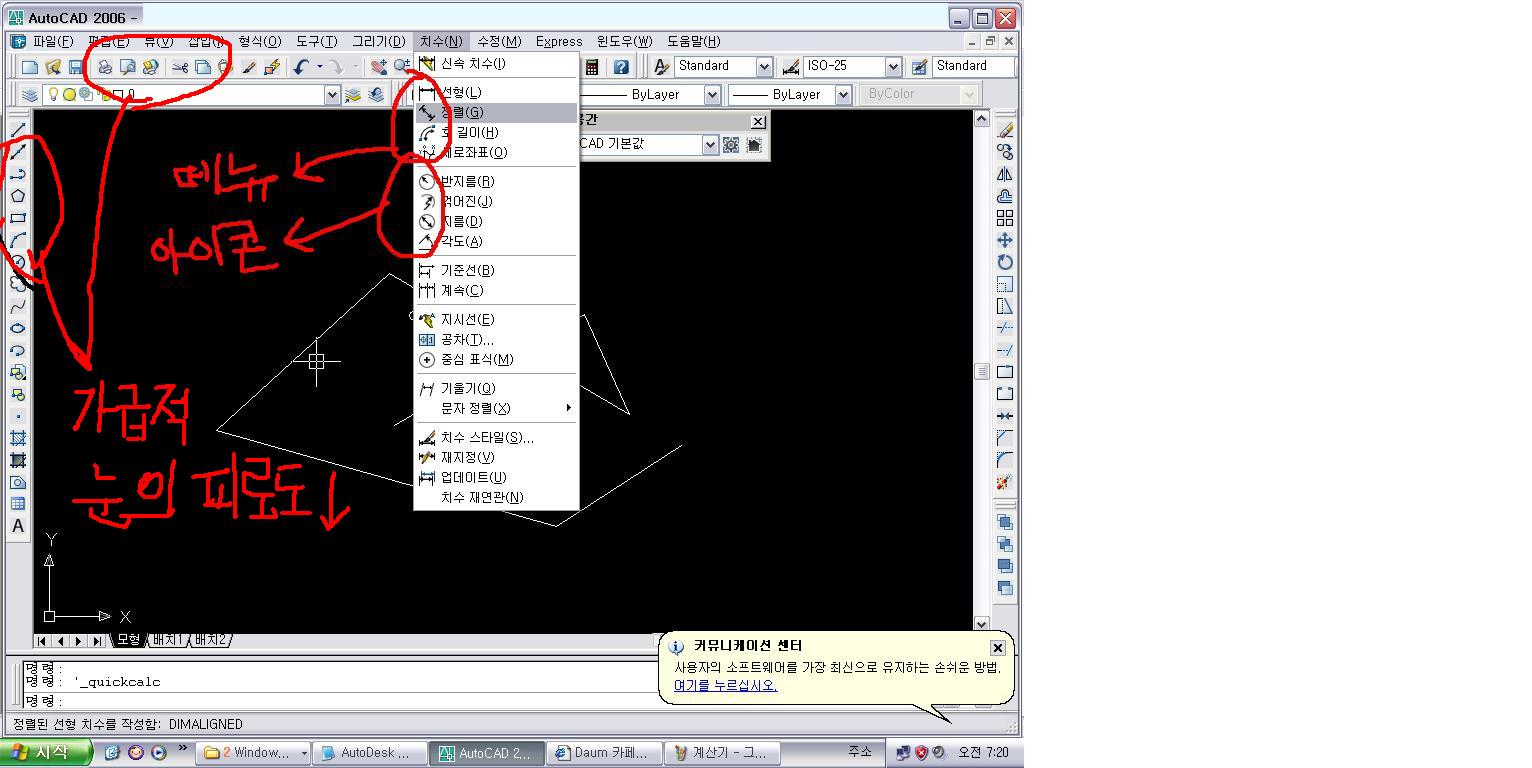Switch to the 배치1 layout tab

167,640
